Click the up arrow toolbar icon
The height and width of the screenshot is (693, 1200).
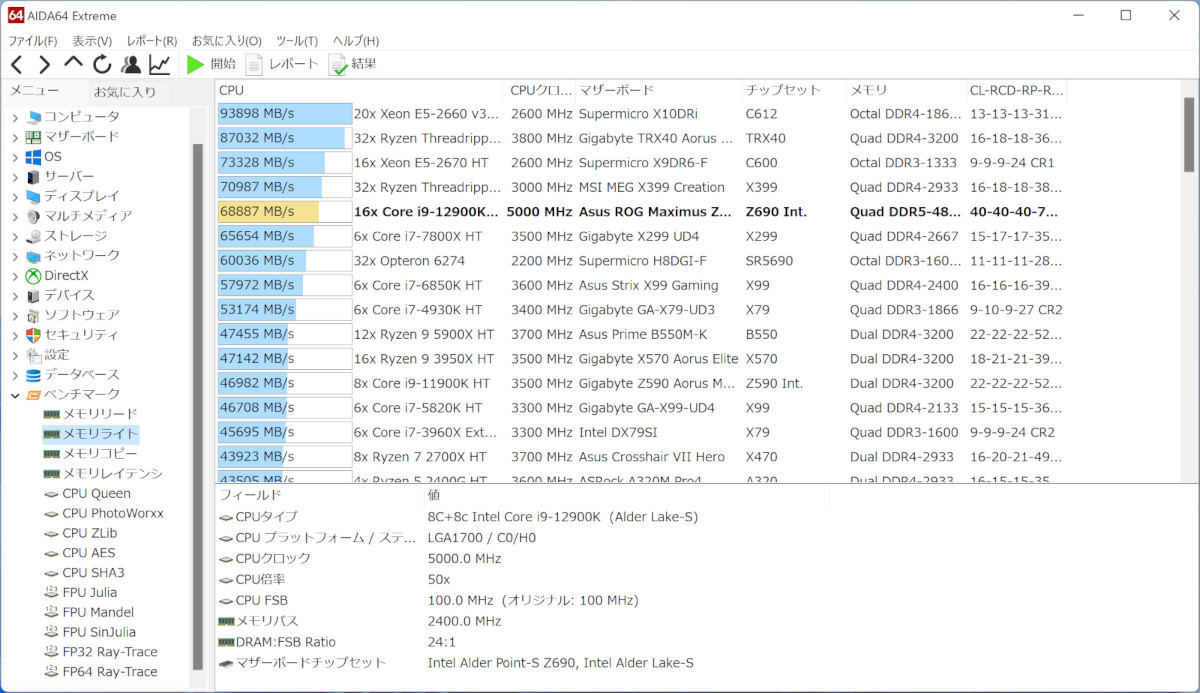(73, 65)
